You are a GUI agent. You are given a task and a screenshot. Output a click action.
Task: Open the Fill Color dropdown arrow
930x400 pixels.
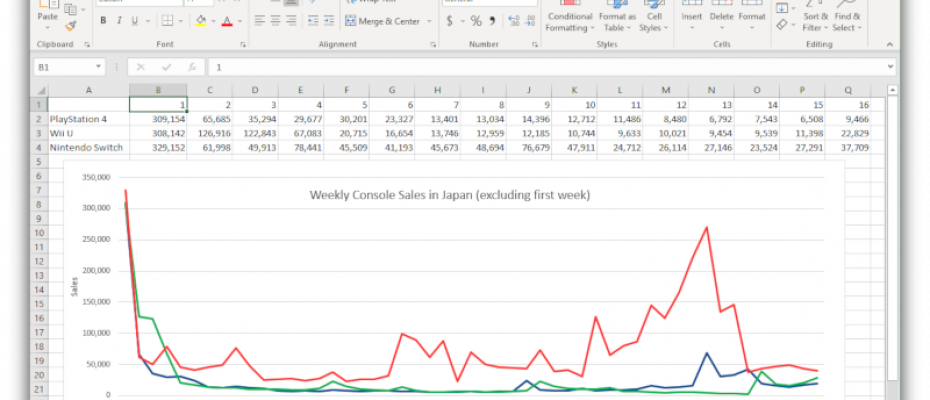point(214,21)
